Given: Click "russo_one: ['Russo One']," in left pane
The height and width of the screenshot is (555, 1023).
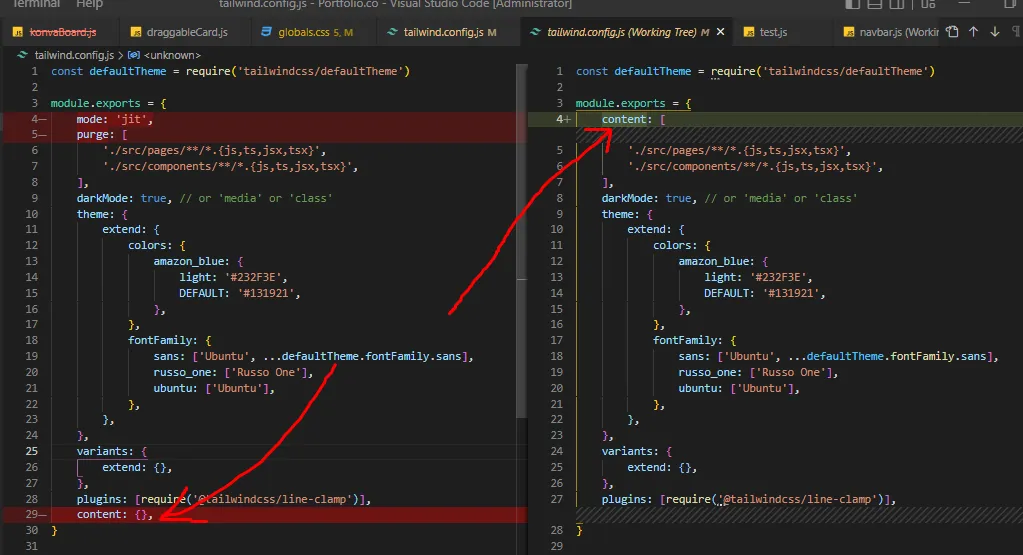Looking at the screenshot, I should coord(234,372).
